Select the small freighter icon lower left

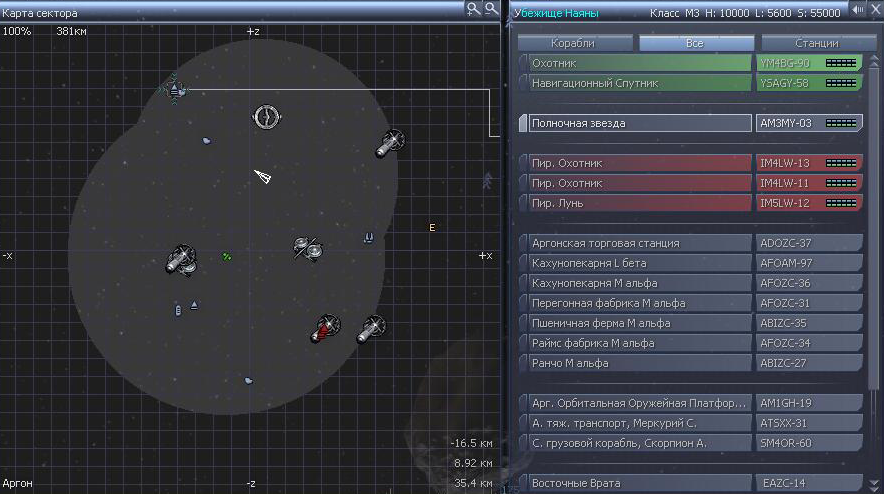click(178, 310)
